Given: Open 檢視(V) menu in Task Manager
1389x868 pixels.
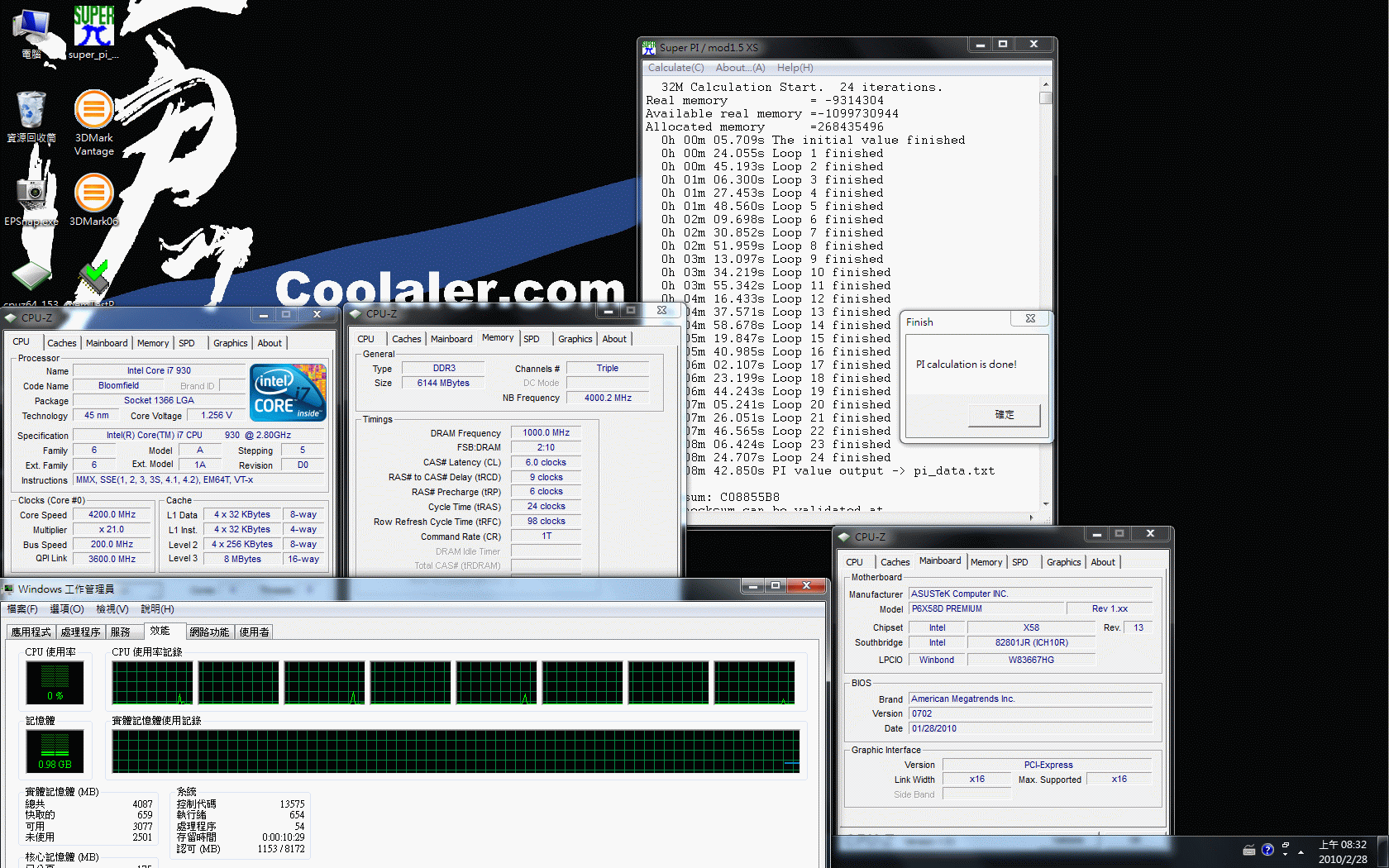Looking at the screenshot, I should 112,609.
